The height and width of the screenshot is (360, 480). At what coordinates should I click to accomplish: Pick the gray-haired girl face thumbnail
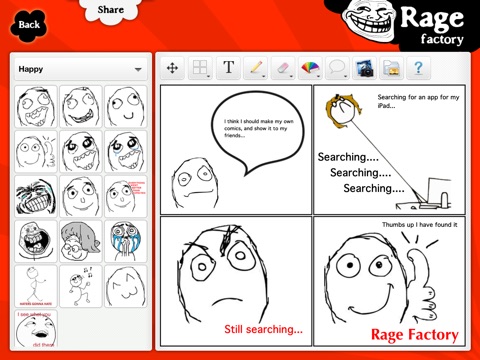[81, 241]
